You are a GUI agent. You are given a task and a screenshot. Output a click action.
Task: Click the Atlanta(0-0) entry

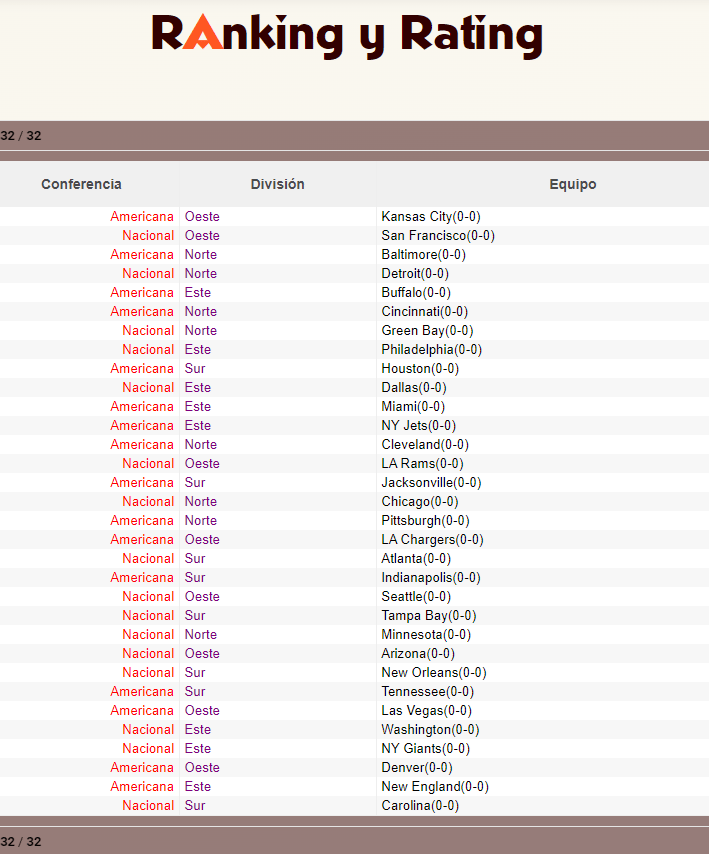(416, 558)
